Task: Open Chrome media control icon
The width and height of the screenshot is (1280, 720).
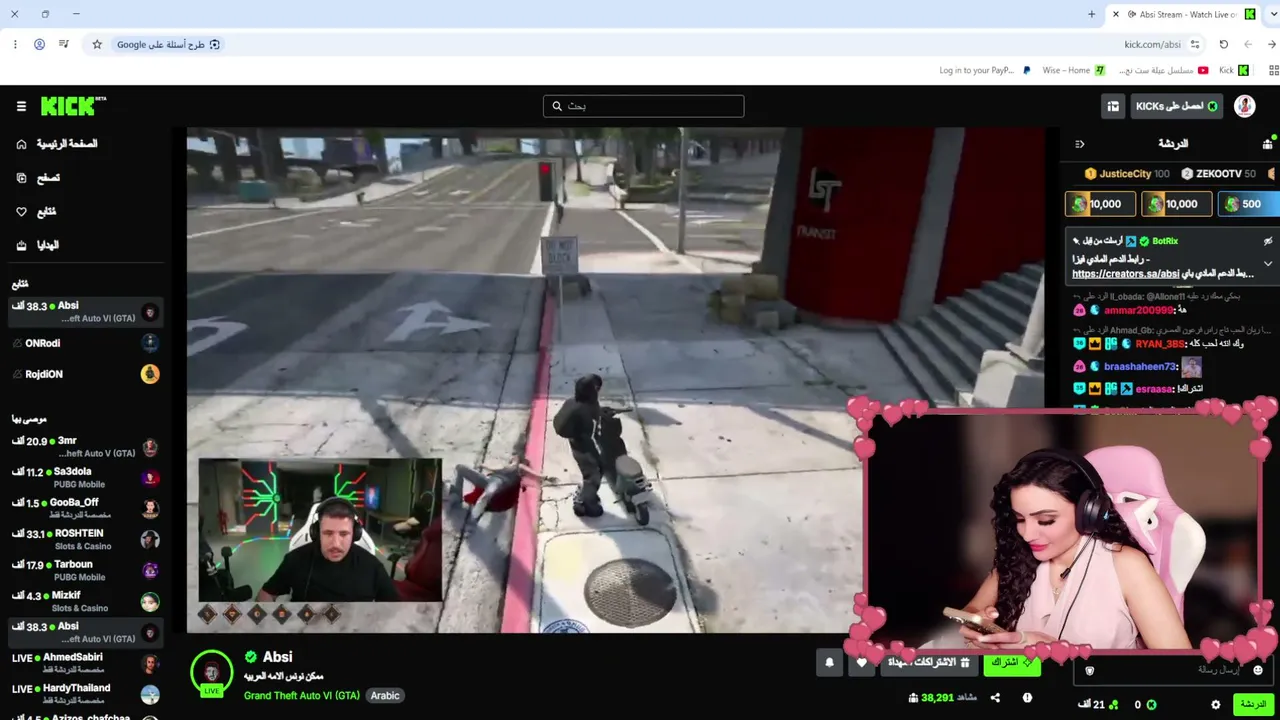Action: pos(64,44)
